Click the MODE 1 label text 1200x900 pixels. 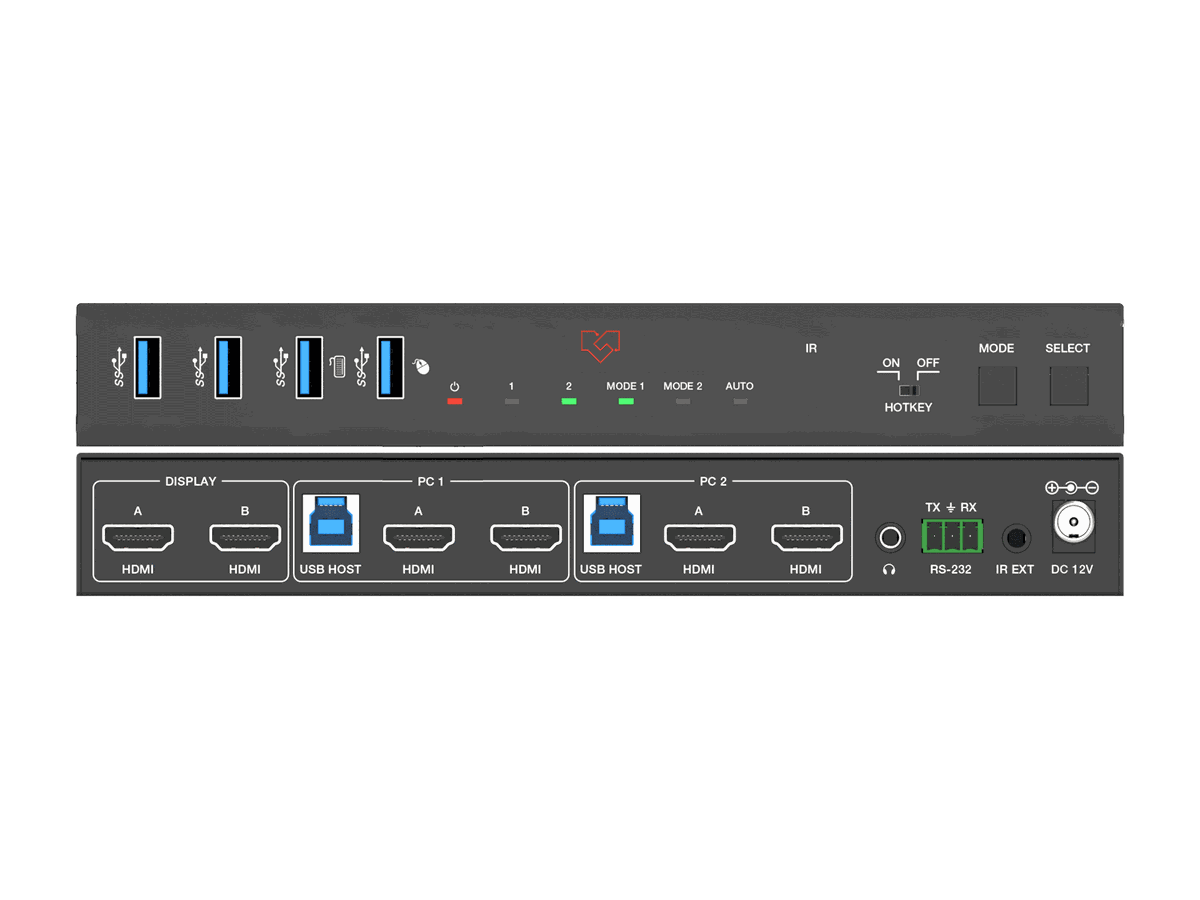626,386
